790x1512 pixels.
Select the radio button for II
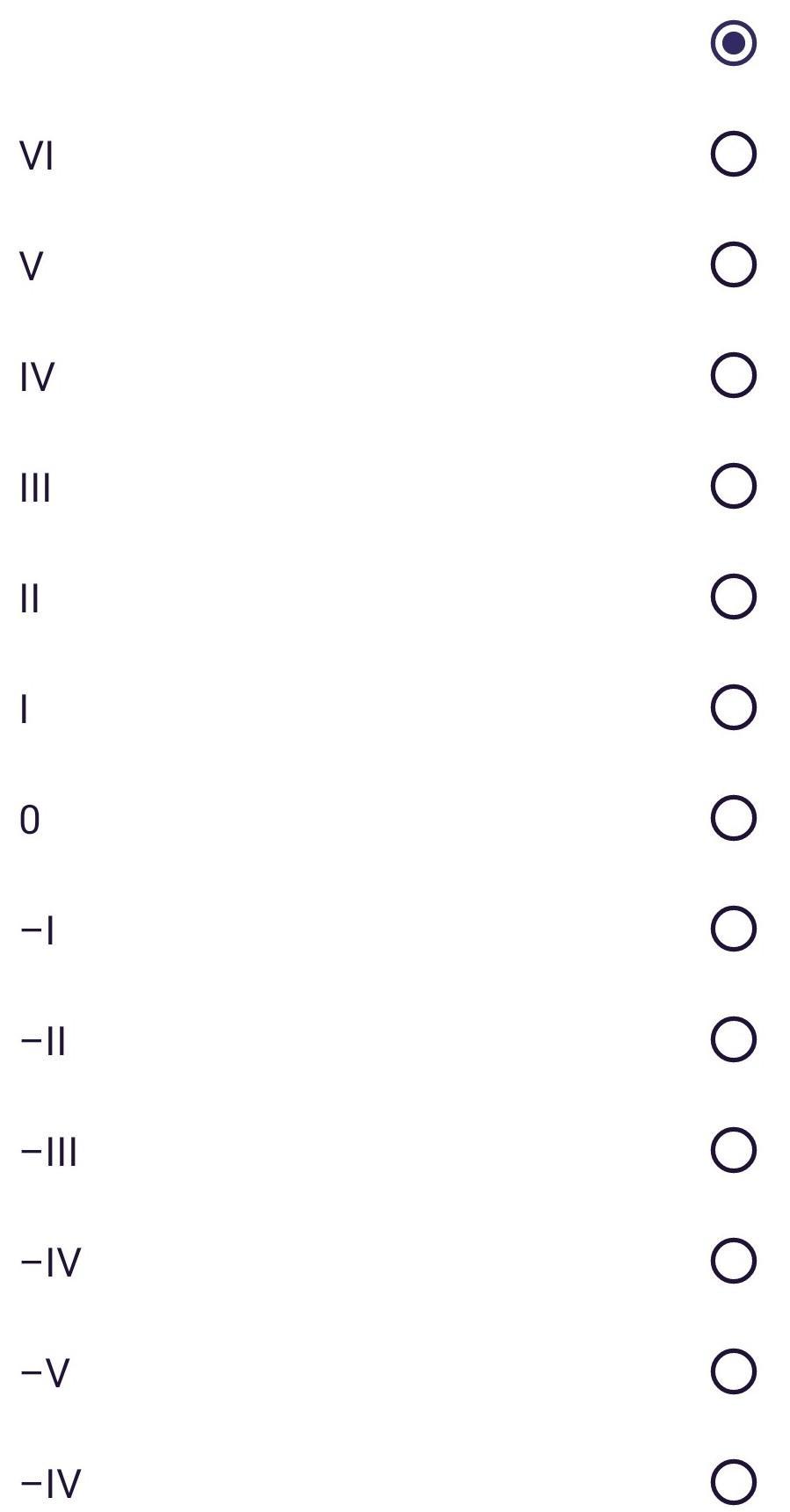click(733, 597)
